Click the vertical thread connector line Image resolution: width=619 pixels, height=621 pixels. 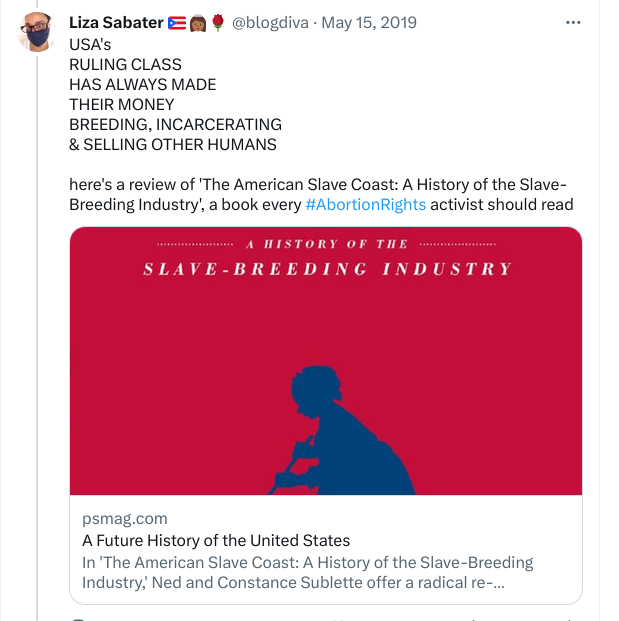click(x=37, y=337)
